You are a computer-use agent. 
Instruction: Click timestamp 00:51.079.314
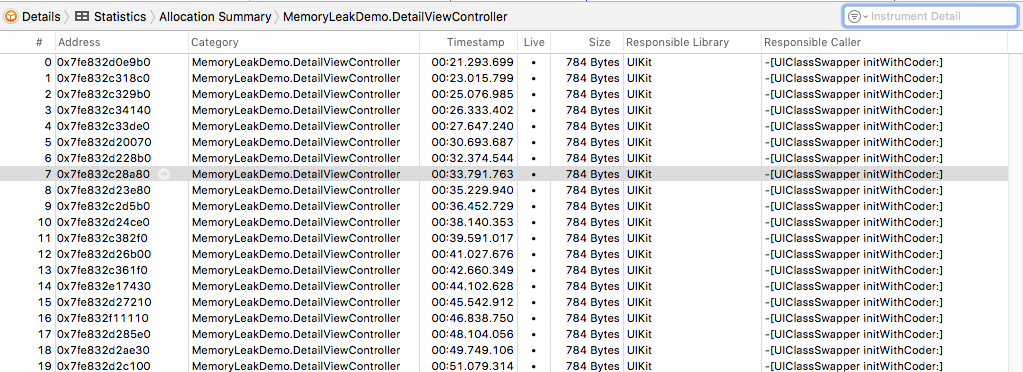[472, 366]
